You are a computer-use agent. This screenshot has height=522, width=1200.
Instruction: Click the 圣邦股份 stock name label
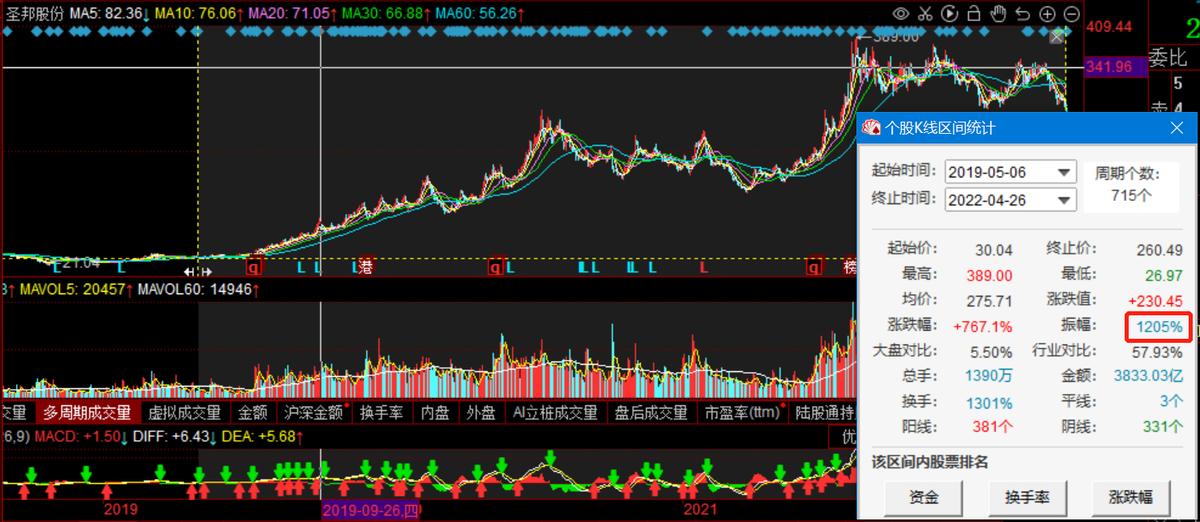pos(36,14)
